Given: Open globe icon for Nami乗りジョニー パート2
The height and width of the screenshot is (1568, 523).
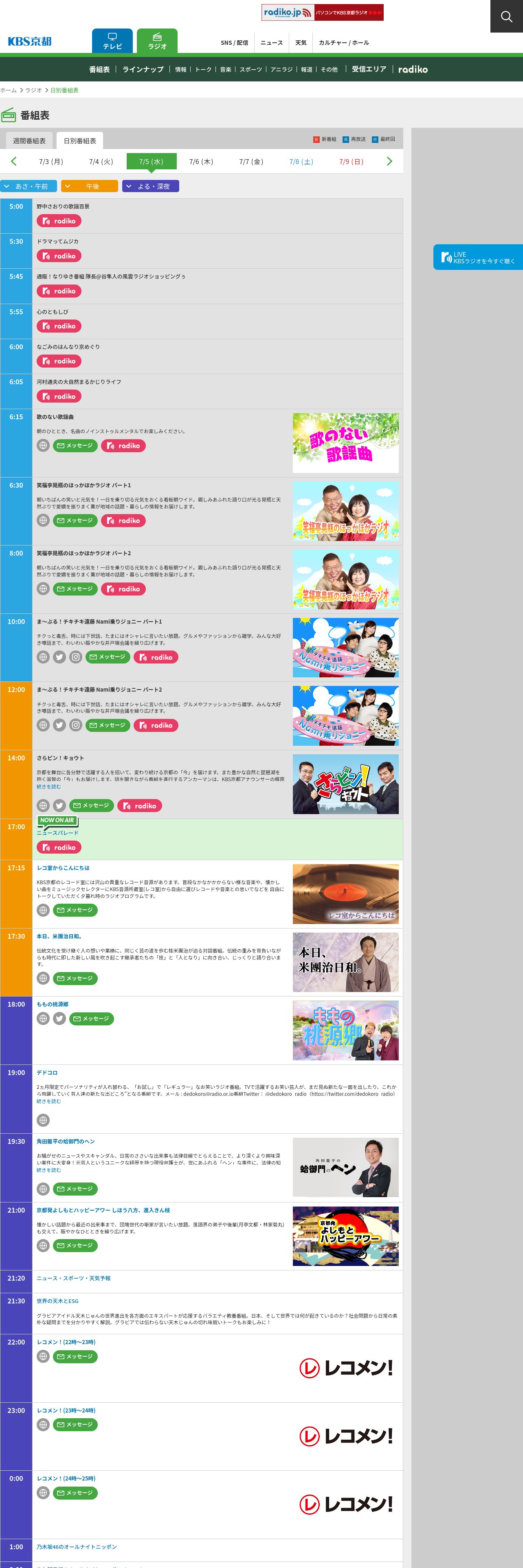Looking at the screenshot, I should 43,725.
